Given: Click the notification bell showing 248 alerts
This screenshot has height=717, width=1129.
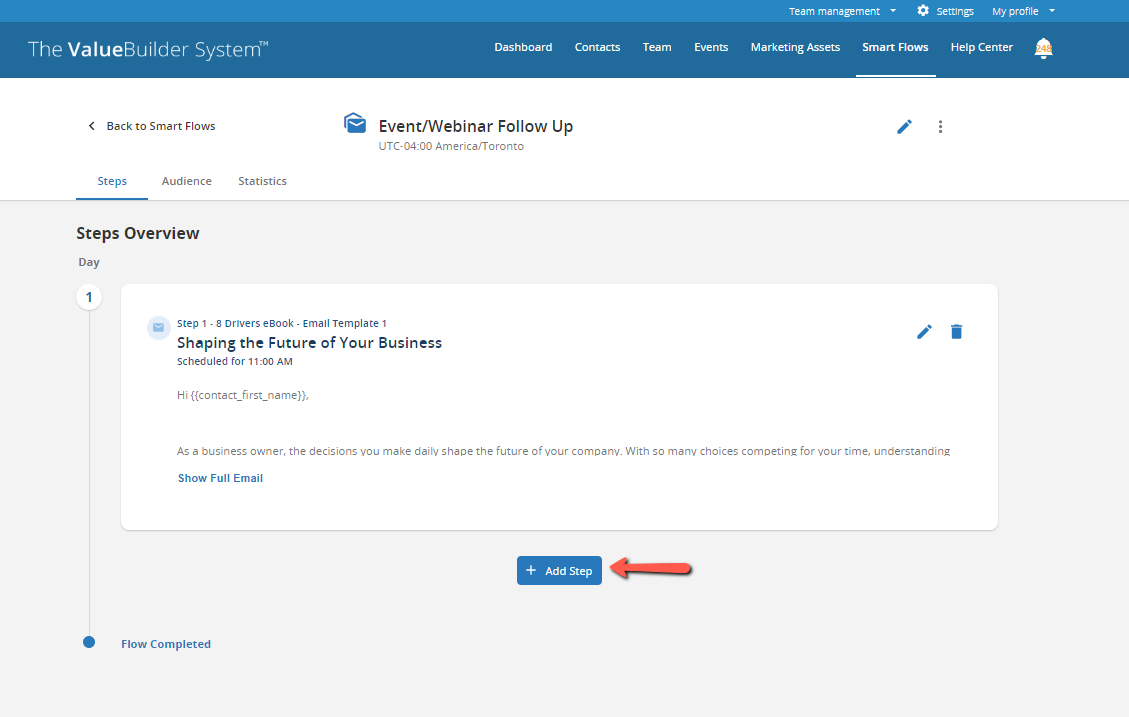Looking at the screenshot, I should point(1043,47).
